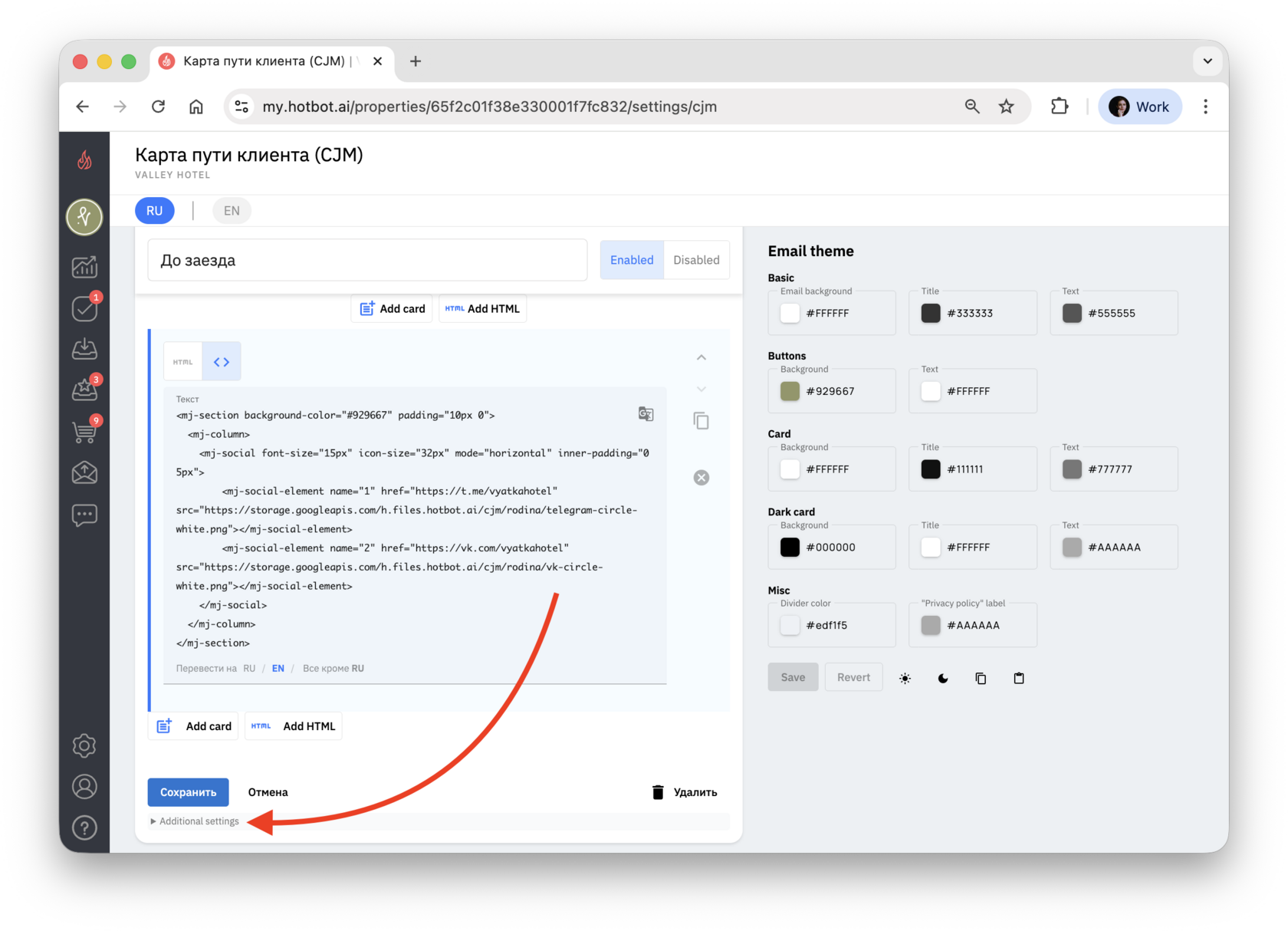This screenshot has width=1288, height=931.
Task: Duplicate the HTML block with copy icon
Action: [701, 420]
